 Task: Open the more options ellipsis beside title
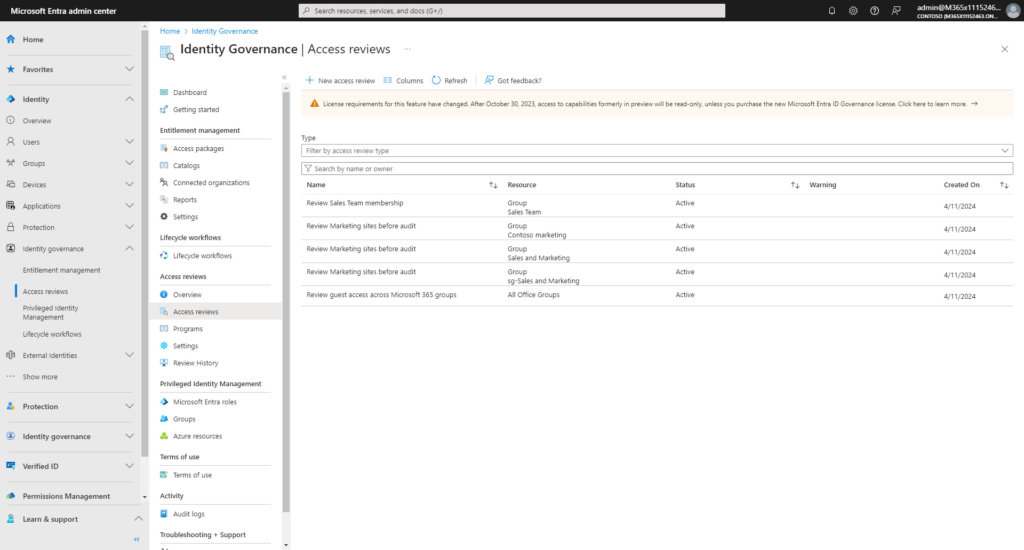[x=408, y=49]
